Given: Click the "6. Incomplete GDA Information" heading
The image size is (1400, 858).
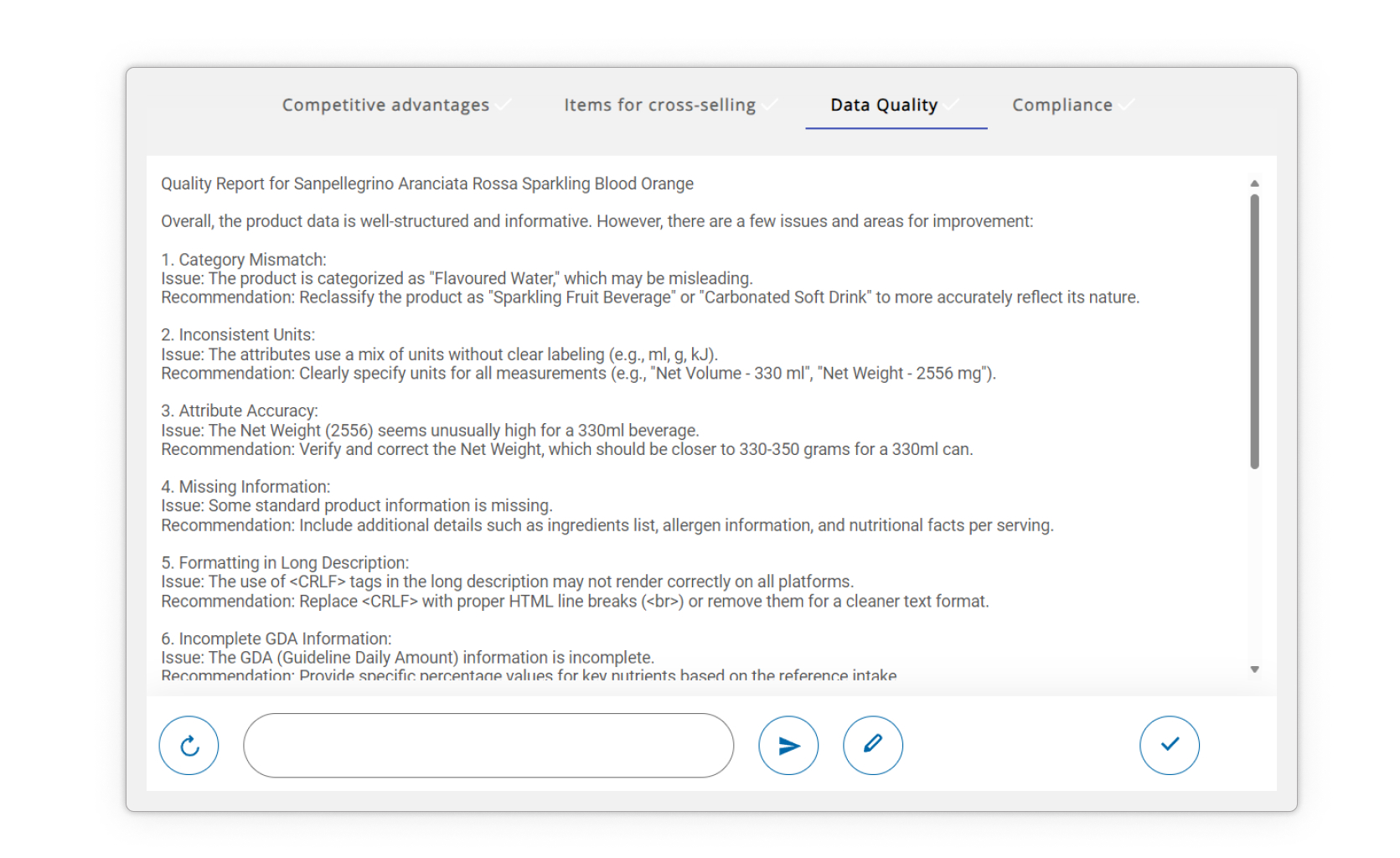Looking at the screenshot, I should point(276,638).
